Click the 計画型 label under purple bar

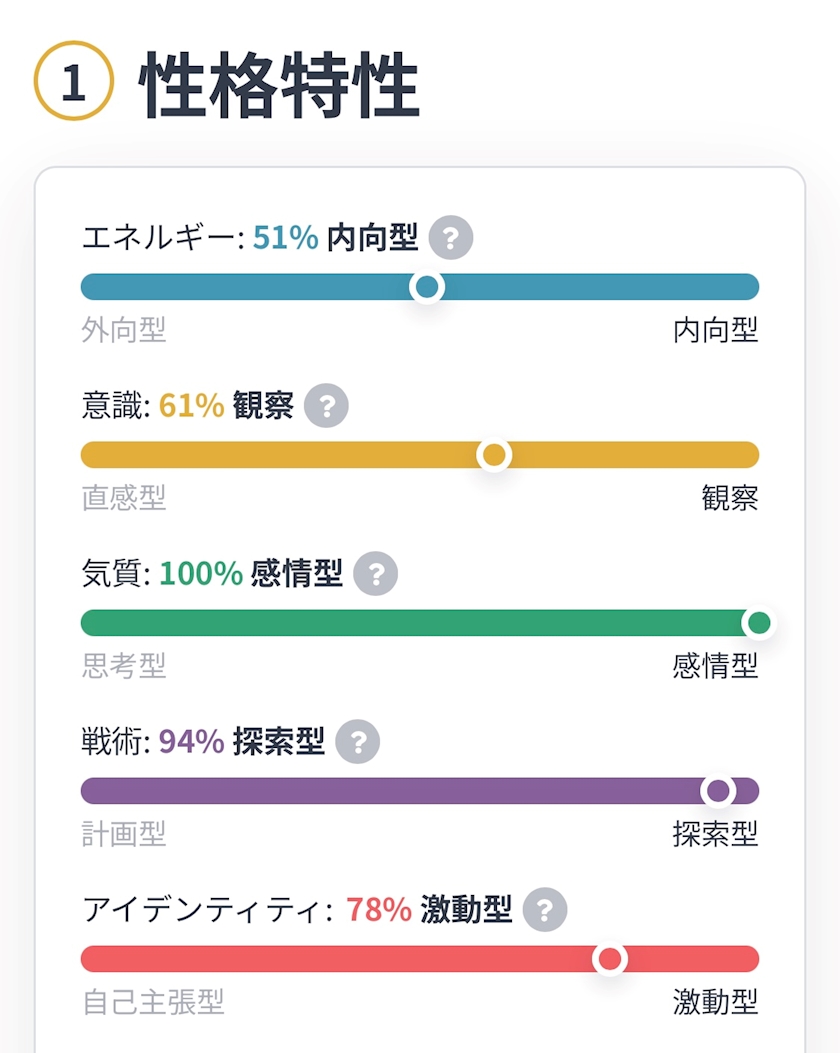(x=124, y=834)
